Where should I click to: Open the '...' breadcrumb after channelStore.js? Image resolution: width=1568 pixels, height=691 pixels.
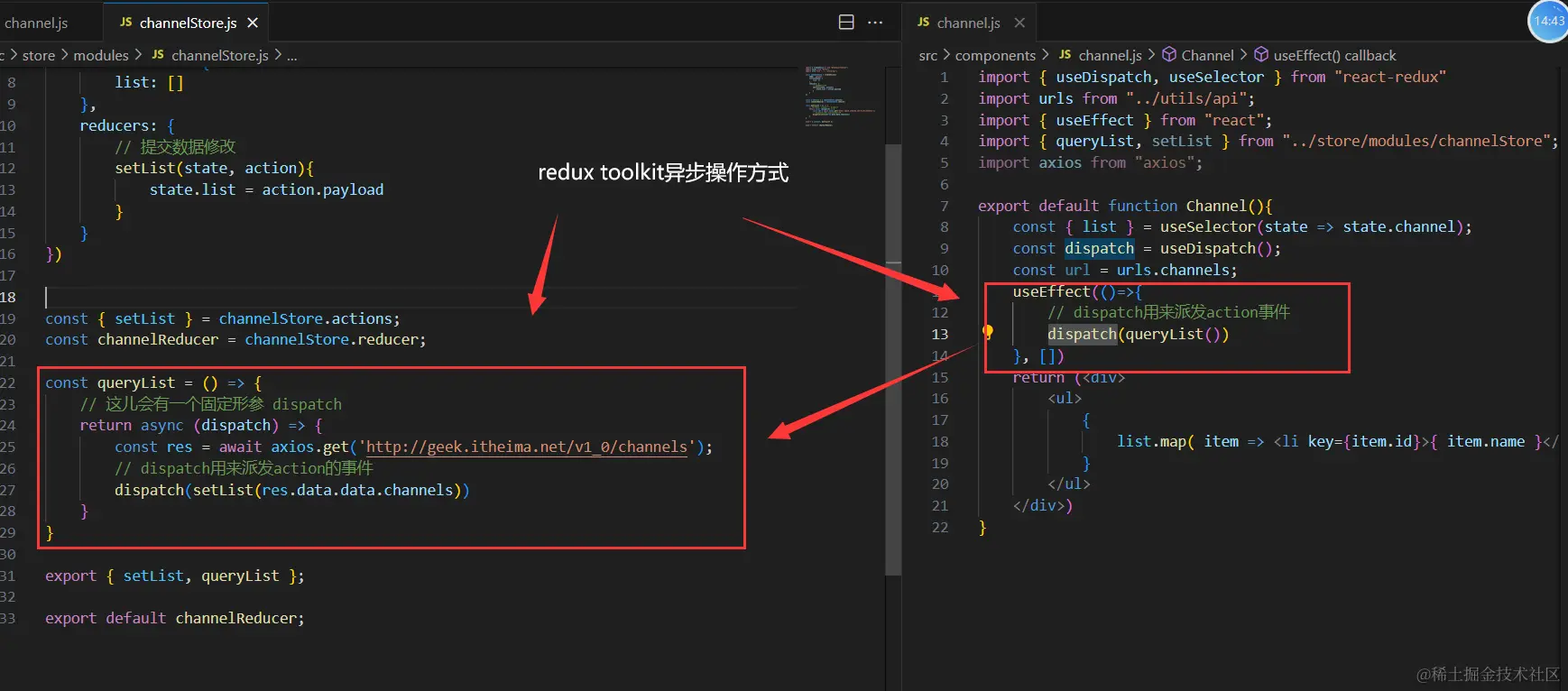(292, 55)
